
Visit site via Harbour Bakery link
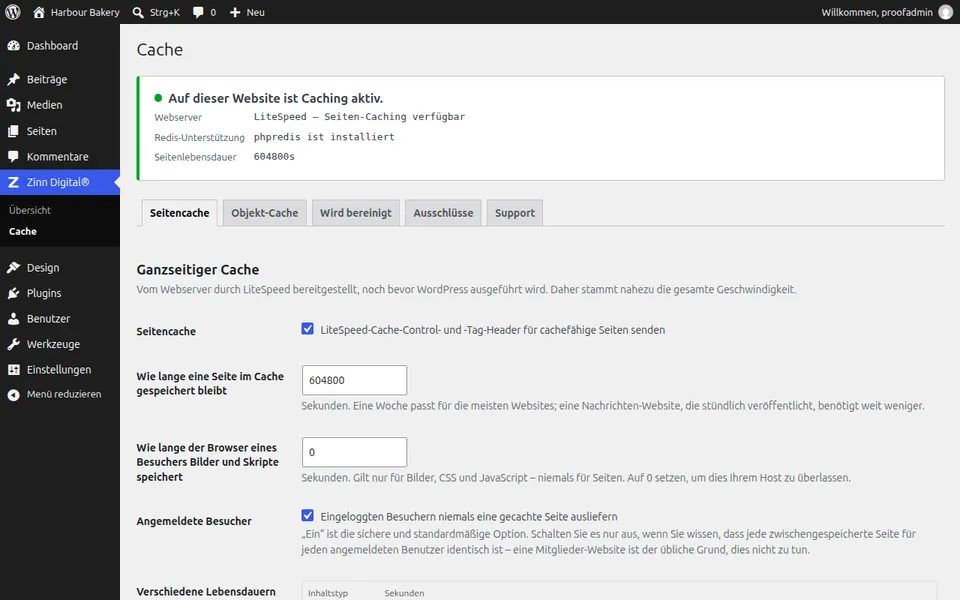[x=77, y=12]
